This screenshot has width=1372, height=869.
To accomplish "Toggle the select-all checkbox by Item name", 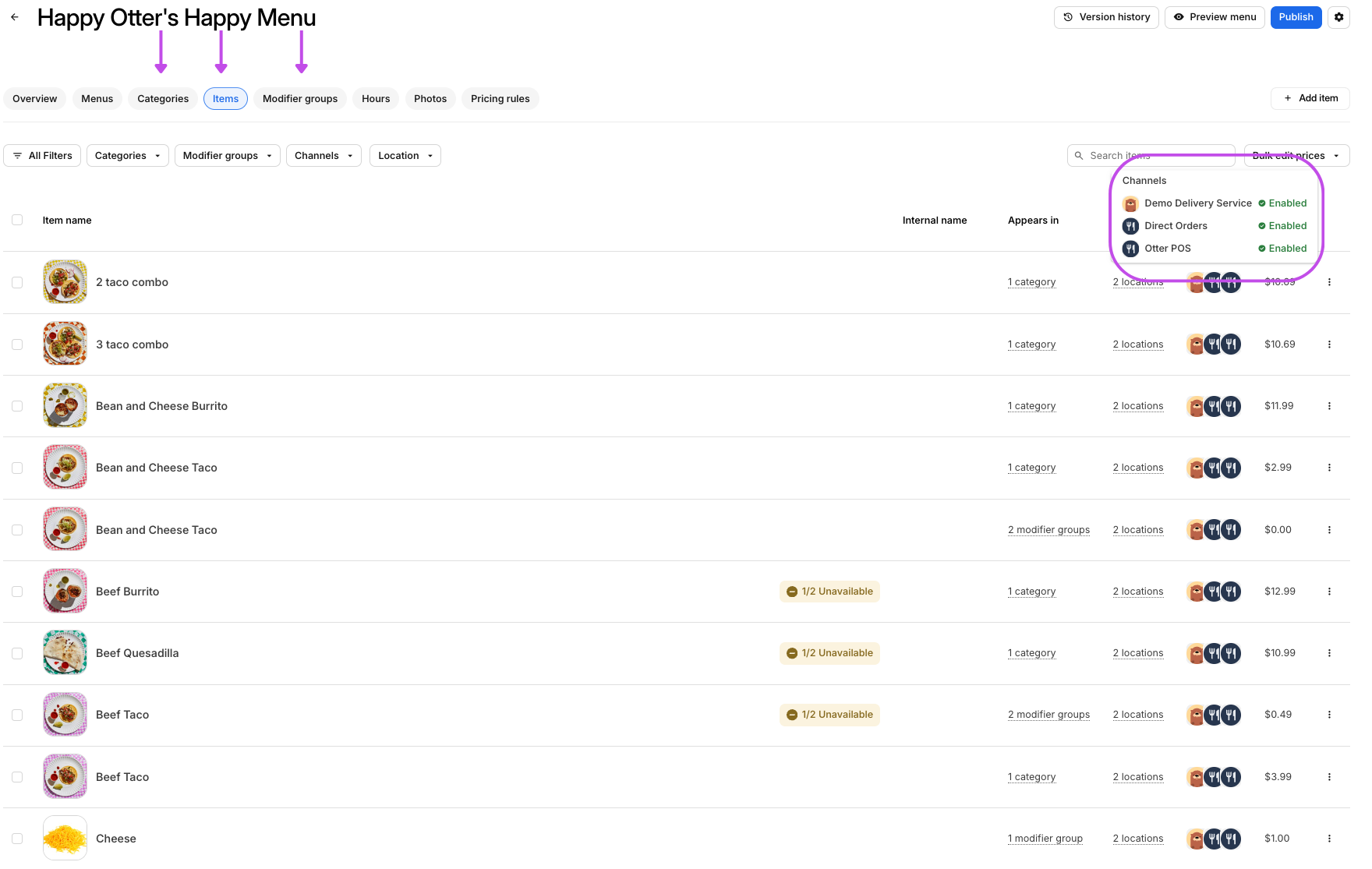I will coord(17,221).
